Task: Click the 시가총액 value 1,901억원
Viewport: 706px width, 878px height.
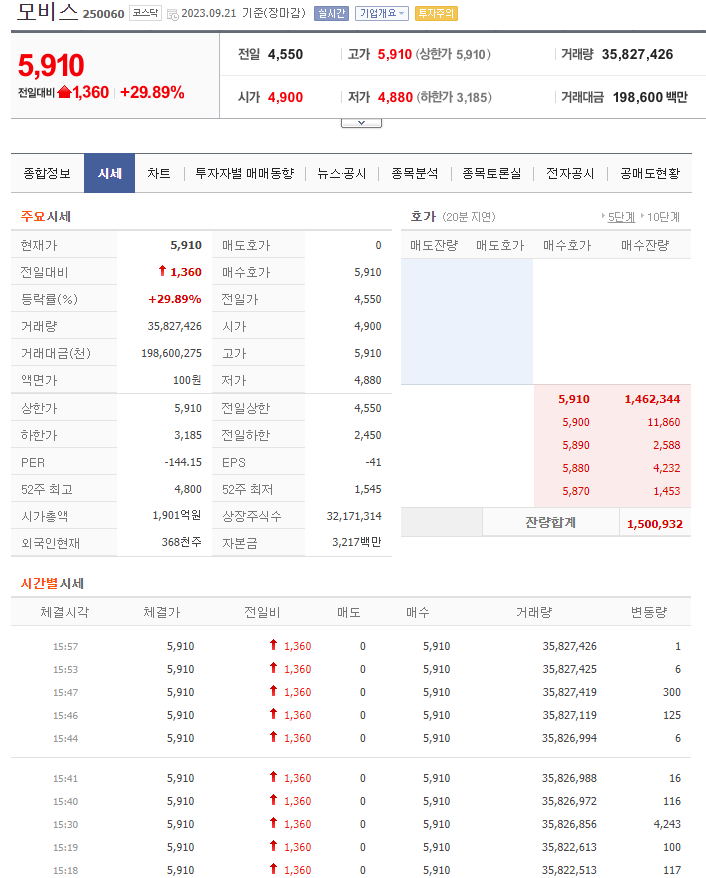Action: [x=177, y=515]
